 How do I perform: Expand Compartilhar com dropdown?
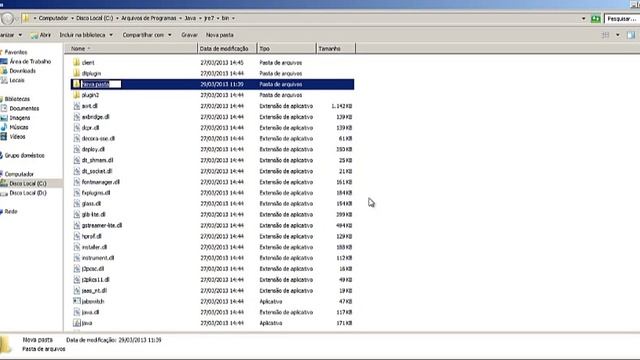170,35
